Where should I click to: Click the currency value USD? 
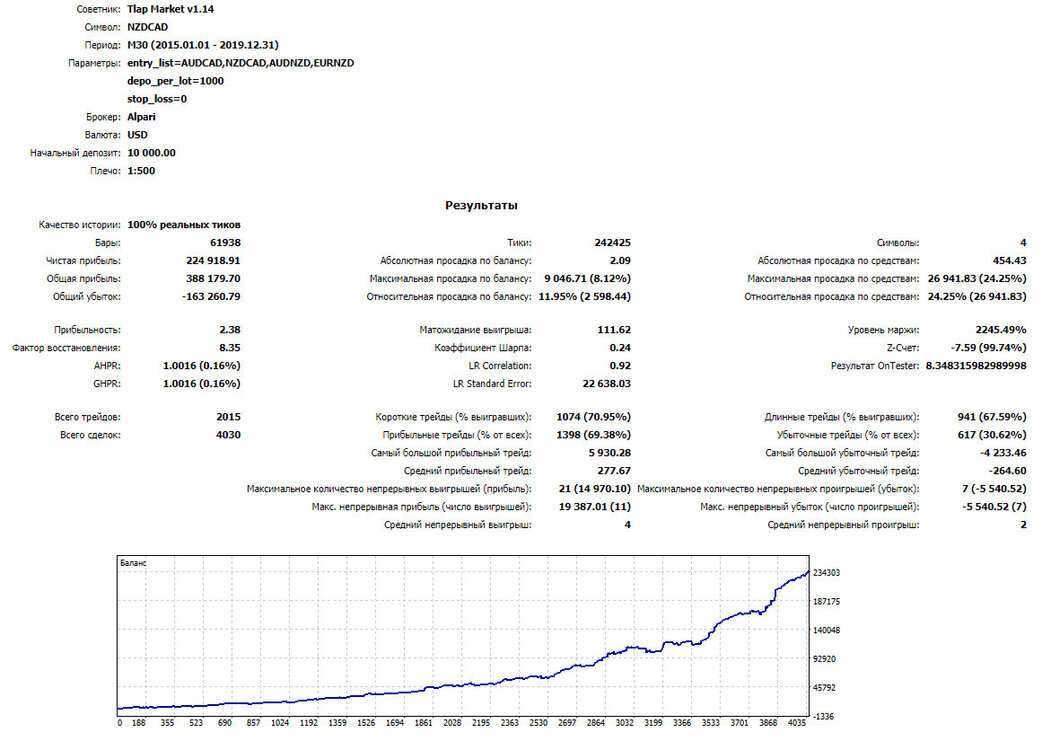coord(137,135)
